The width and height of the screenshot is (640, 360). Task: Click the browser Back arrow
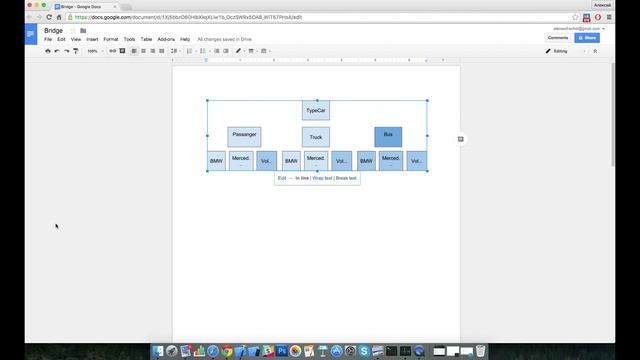point(29,17)
